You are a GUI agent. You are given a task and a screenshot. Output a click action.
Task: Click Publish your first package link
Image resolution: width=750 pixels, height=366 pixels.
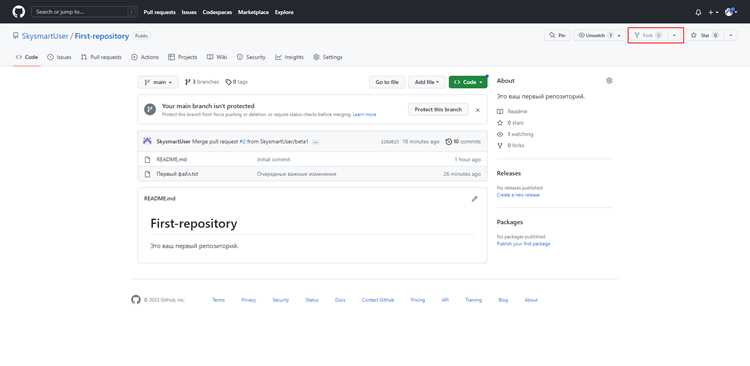[523, 244]
